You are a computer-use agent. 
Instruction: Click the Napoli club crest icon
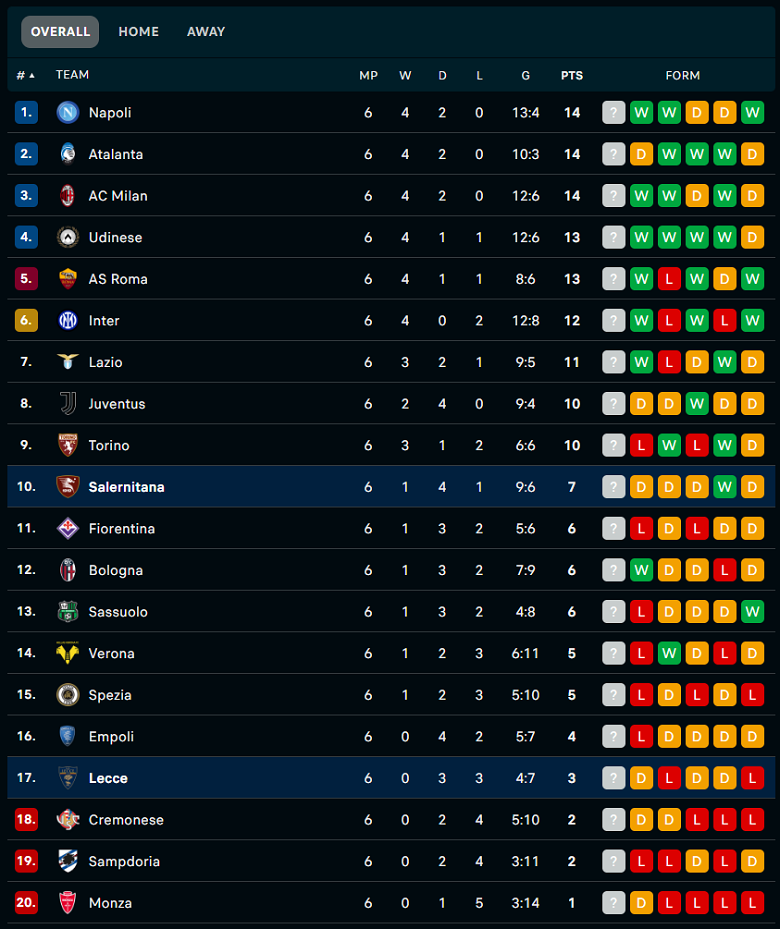pos(68,113)
